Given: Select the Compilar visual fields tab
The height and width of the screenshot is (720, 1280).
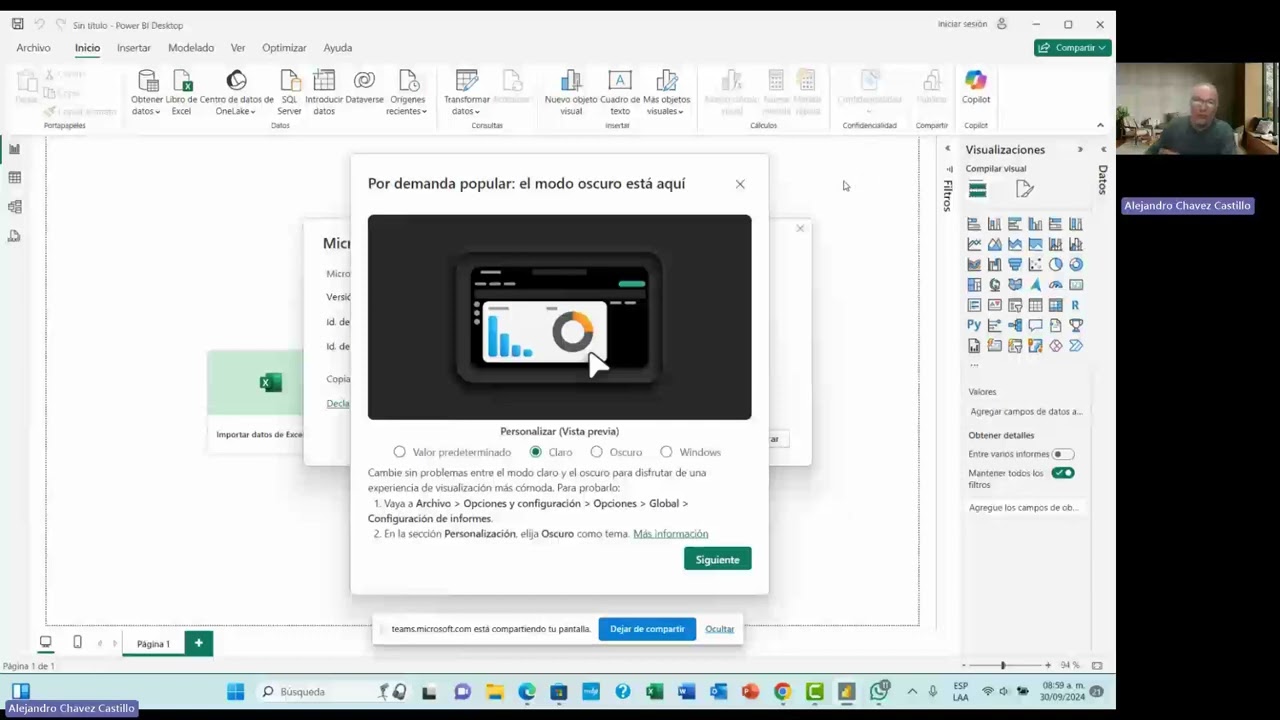Looking at the screenshot, I should point(978,189).
